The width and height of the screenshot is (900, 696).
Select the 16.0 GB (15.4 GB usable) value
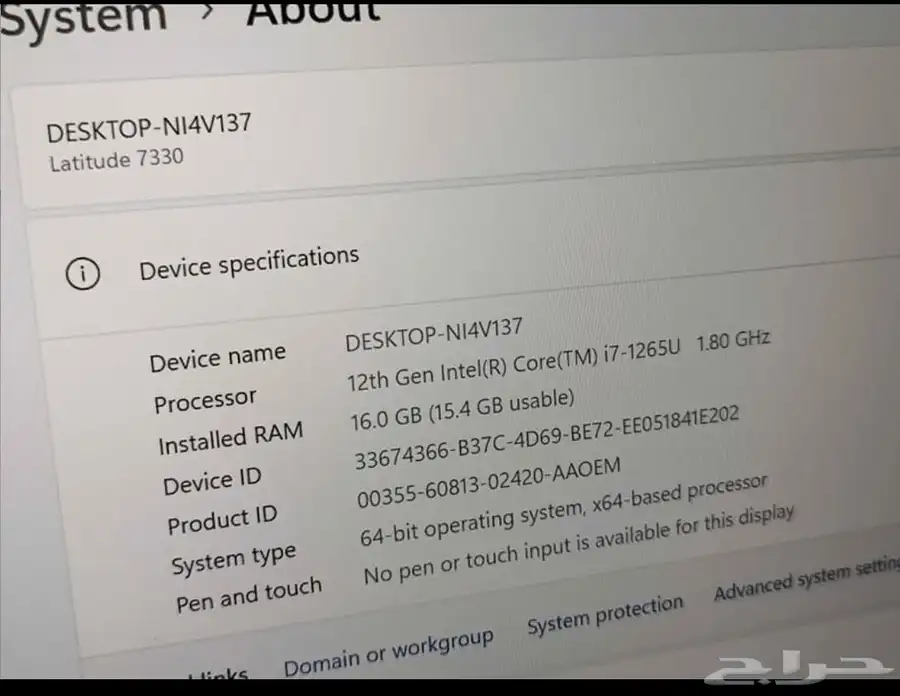(x=462, y=411)
